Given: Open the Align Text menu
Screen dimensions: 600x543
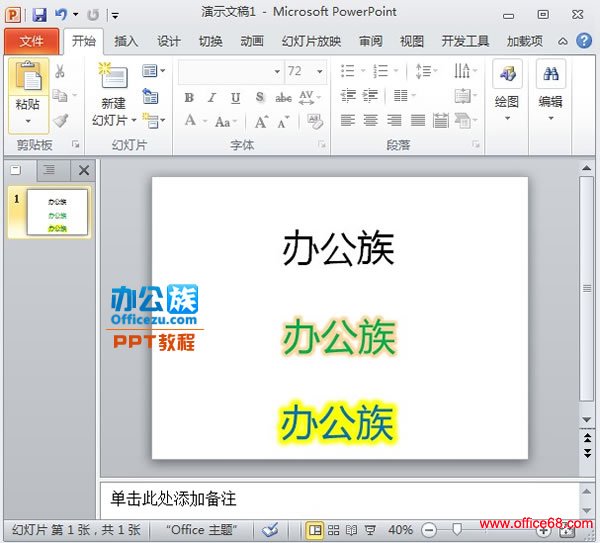Looking at the screenshot, I should 465,95.
